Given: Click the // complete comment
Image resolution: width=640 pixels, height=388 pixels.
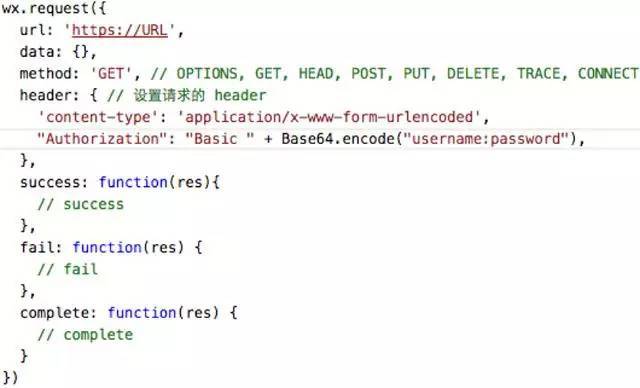Looking at the screenshot, I should pyautogui.click(x=85, y=335).
